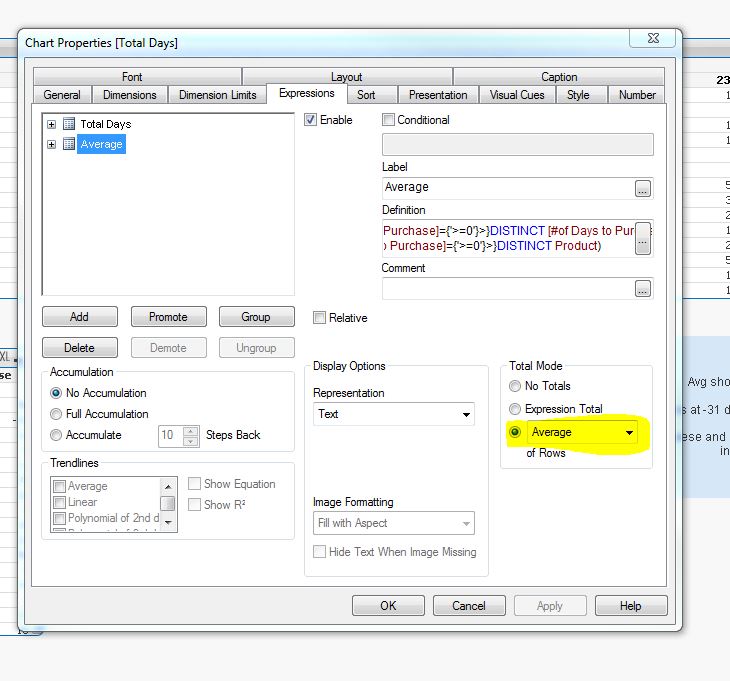Open the Presentation tab
730x681 pixels.
438,94
